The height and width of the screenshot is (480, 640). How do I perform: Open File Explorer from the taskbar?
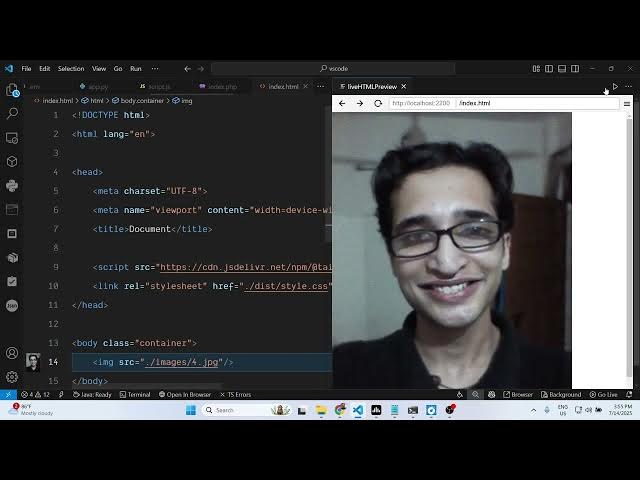coord(321,410)
